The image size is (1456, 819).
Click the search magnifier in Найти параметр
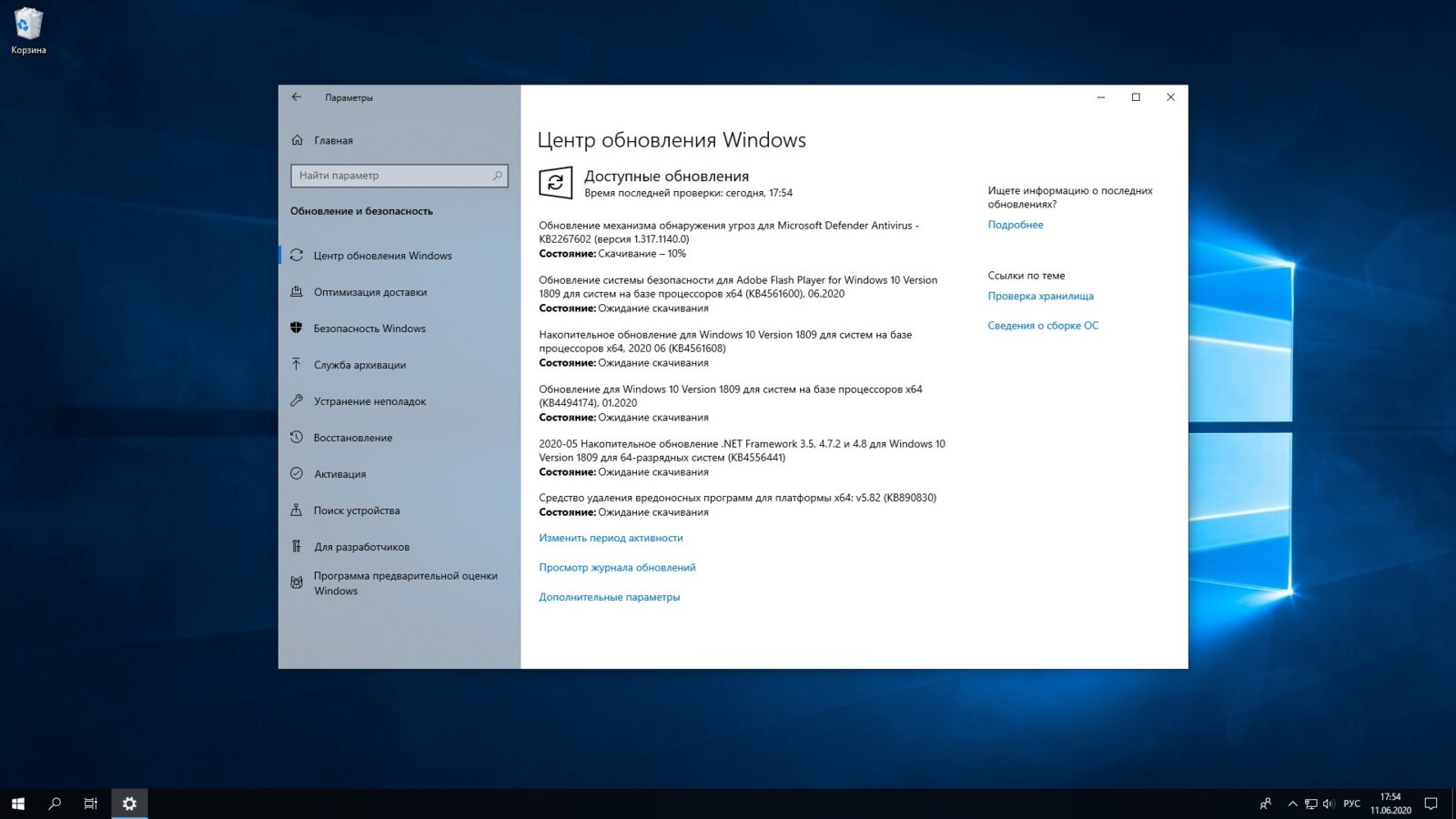[x=497, y=176]
